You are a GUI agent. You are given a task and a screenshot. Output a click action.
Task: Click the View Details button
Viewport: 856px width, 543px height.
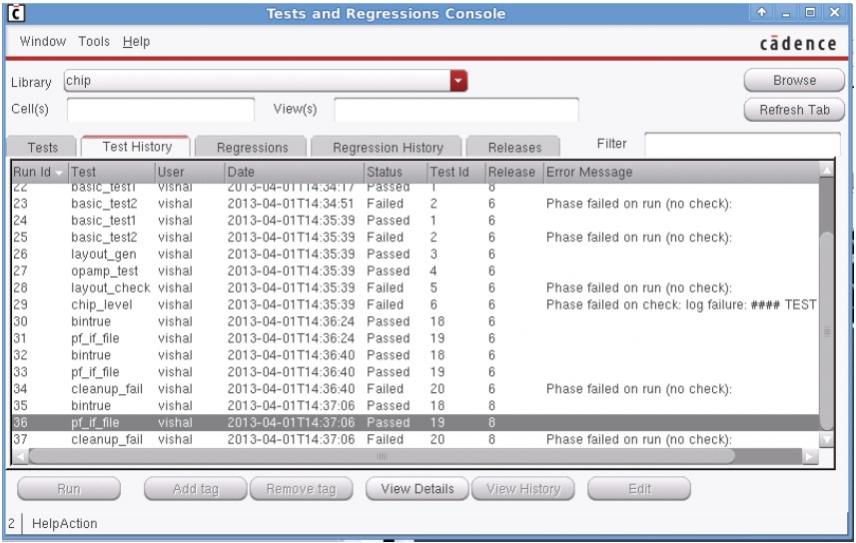point(417,488)
